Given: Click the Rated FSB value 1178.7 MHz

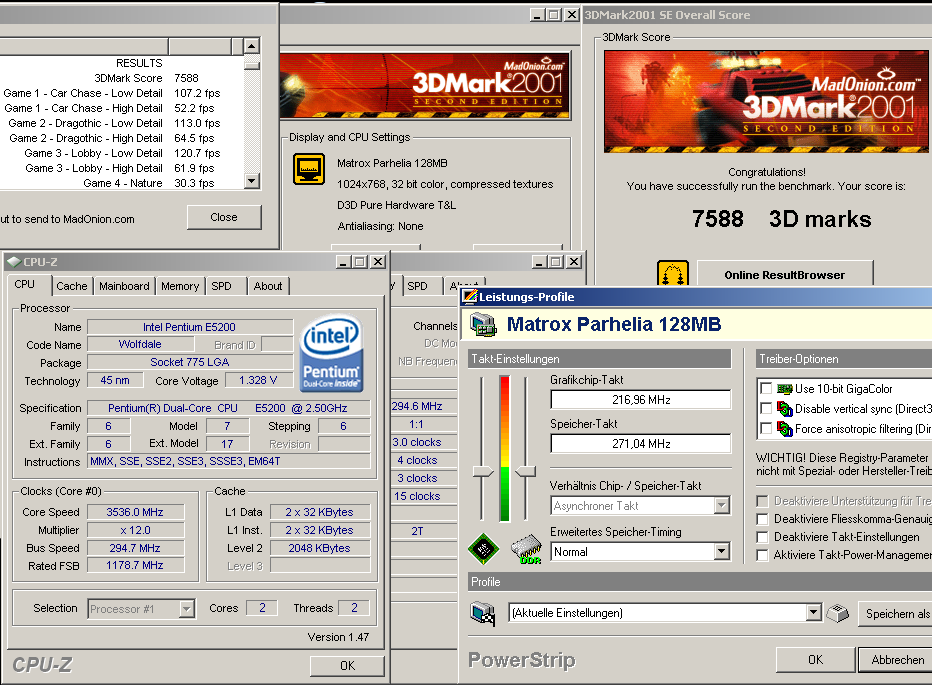Looking at the screenshot, I should click(x=136, y=565).
